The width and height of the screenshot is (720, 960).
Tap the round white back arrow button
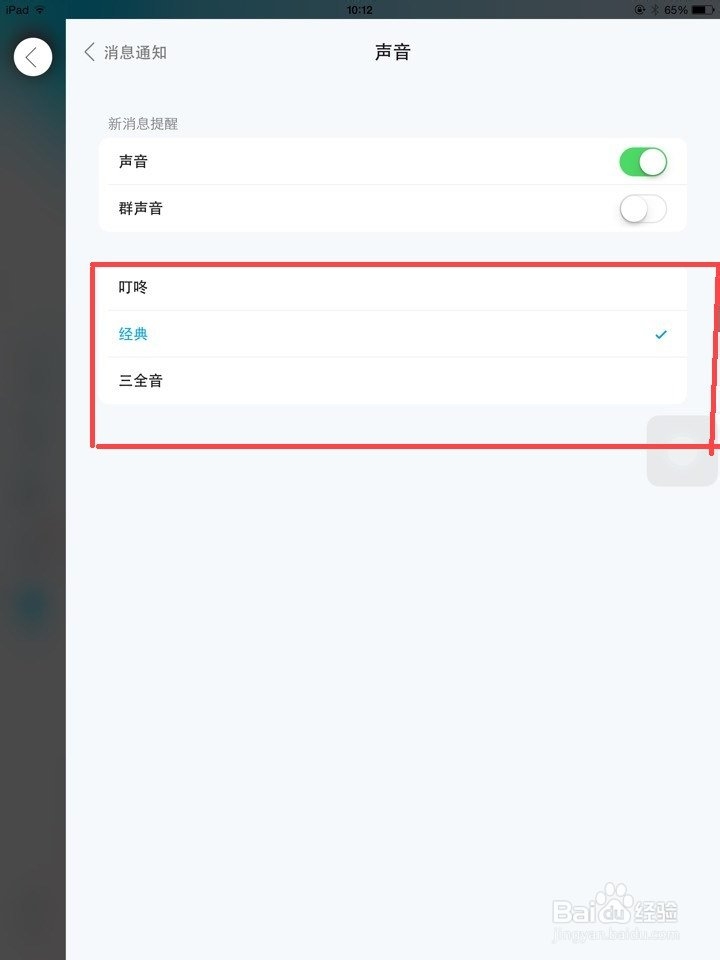(32, 57)
